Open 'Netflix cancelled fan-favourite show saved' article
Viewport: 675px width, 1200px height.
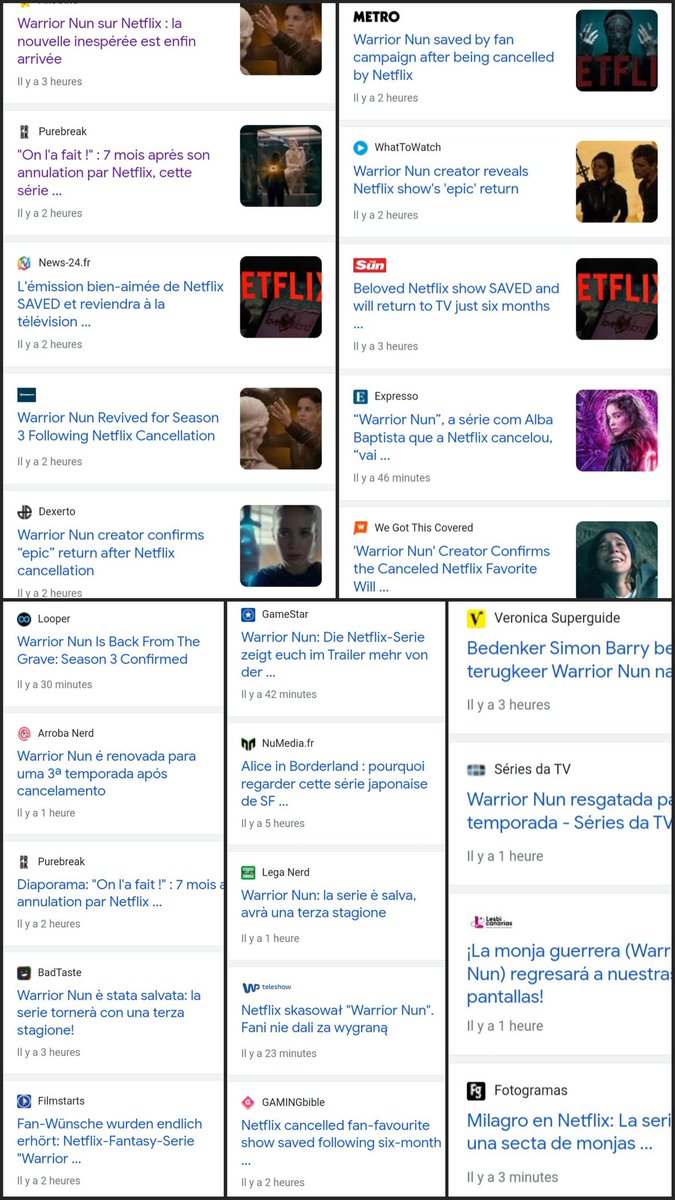point(341,1142)
